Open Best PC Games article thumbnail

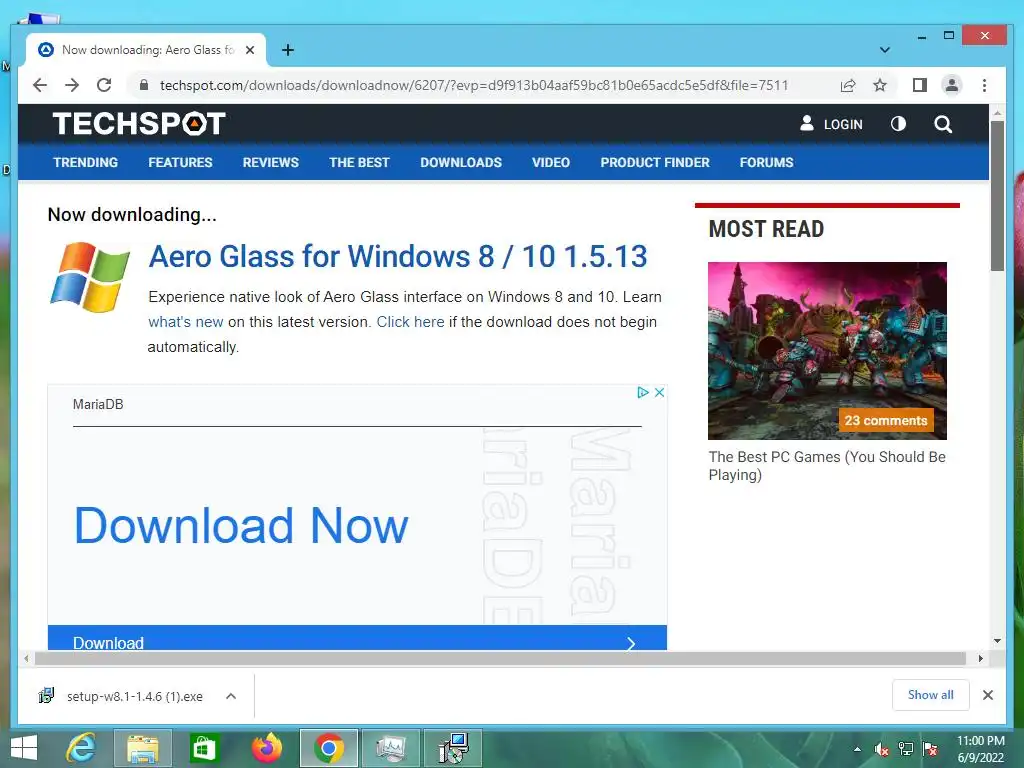[x=827, y=351]
